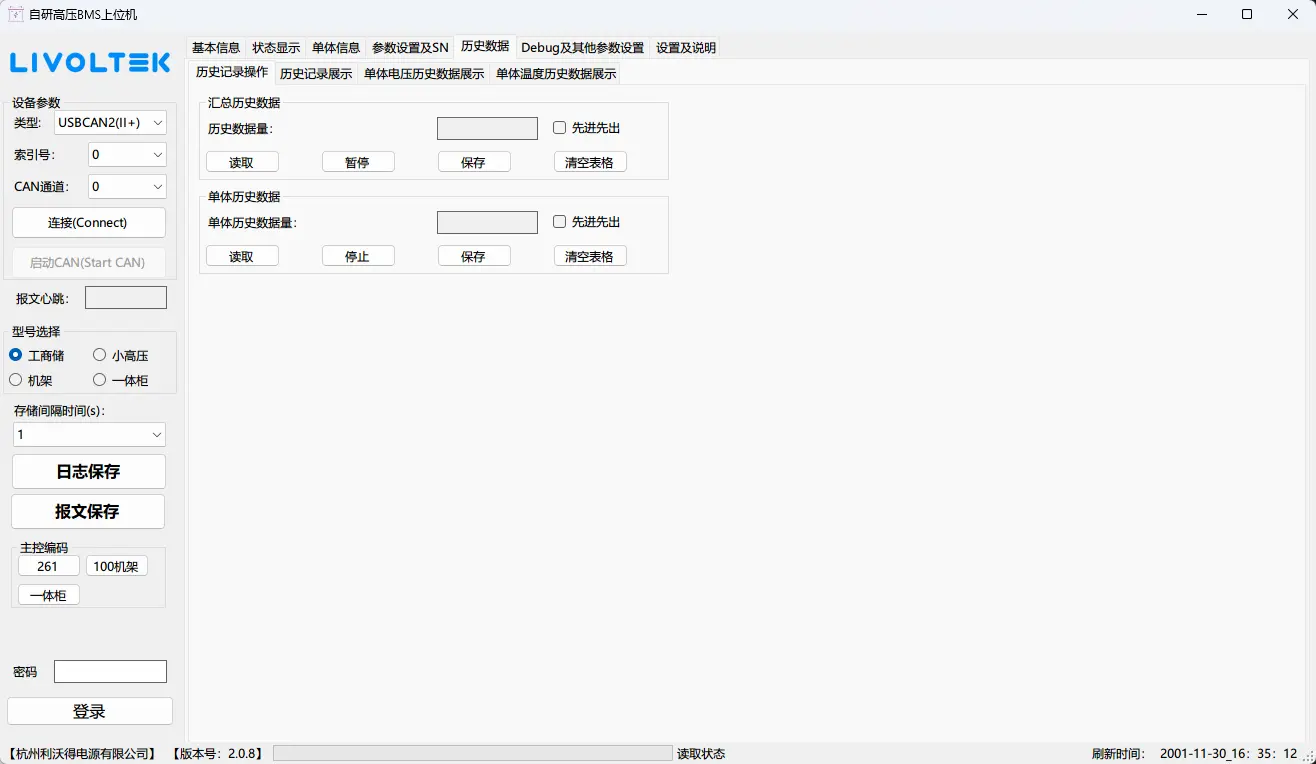Viewport: 1316px width, 764px height.
Task: Switch to the 基本信息 tab
Action: (216, 48)
